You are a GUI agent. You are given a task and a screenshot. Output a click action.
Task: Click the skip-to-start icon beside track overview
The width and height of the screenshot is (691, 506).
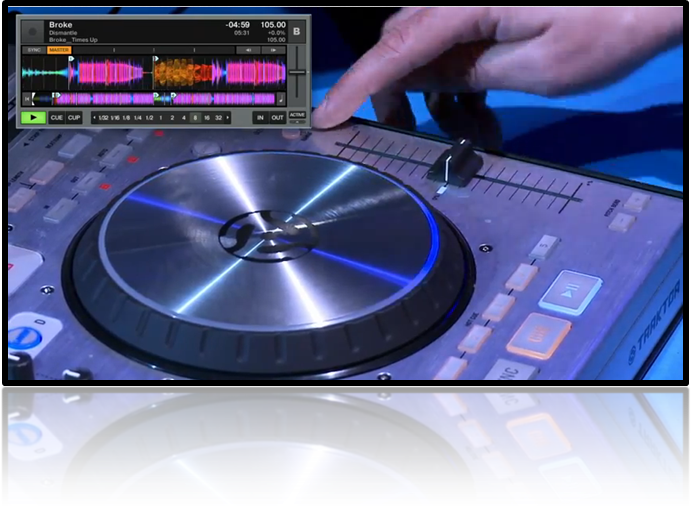[26, 98]
